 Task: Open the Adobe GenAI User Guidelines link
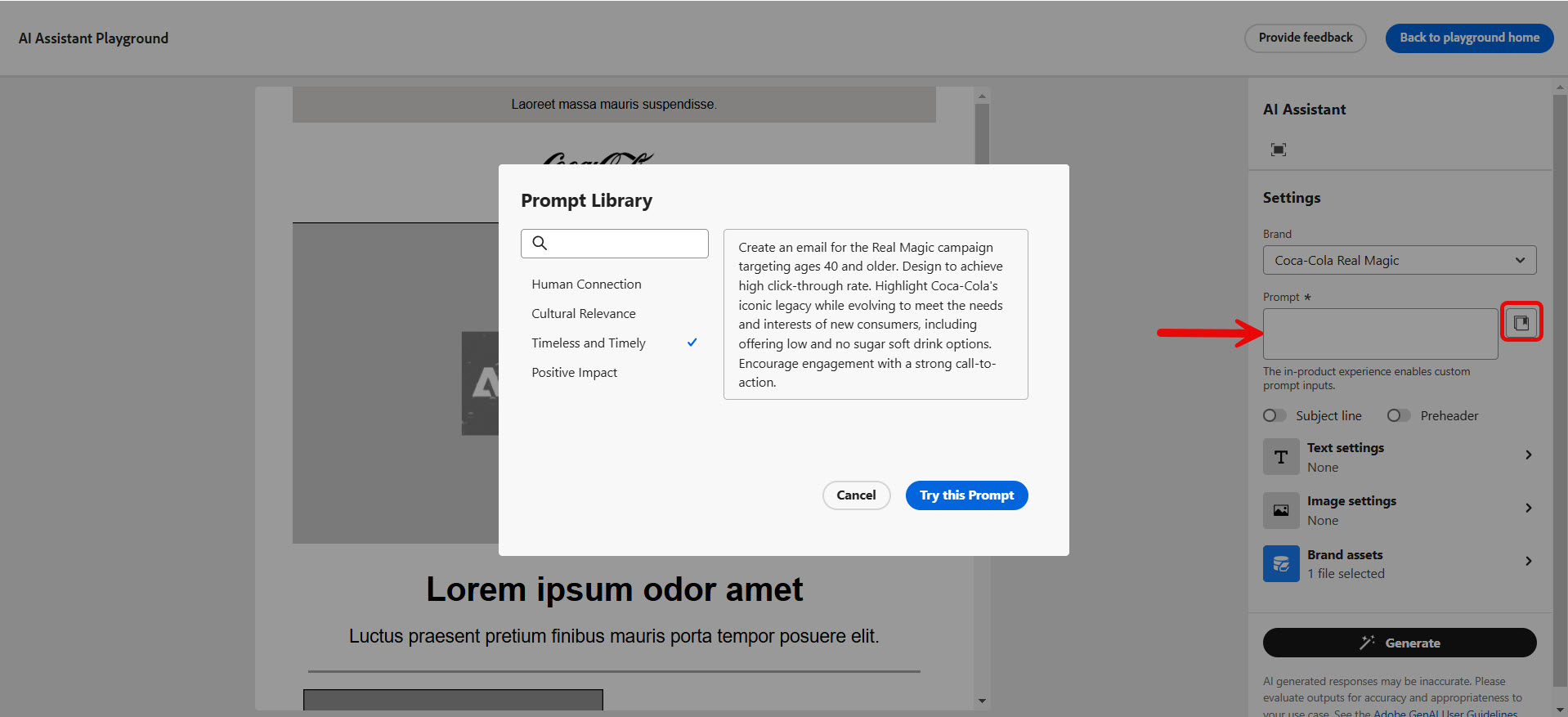tap(1445, 713)
